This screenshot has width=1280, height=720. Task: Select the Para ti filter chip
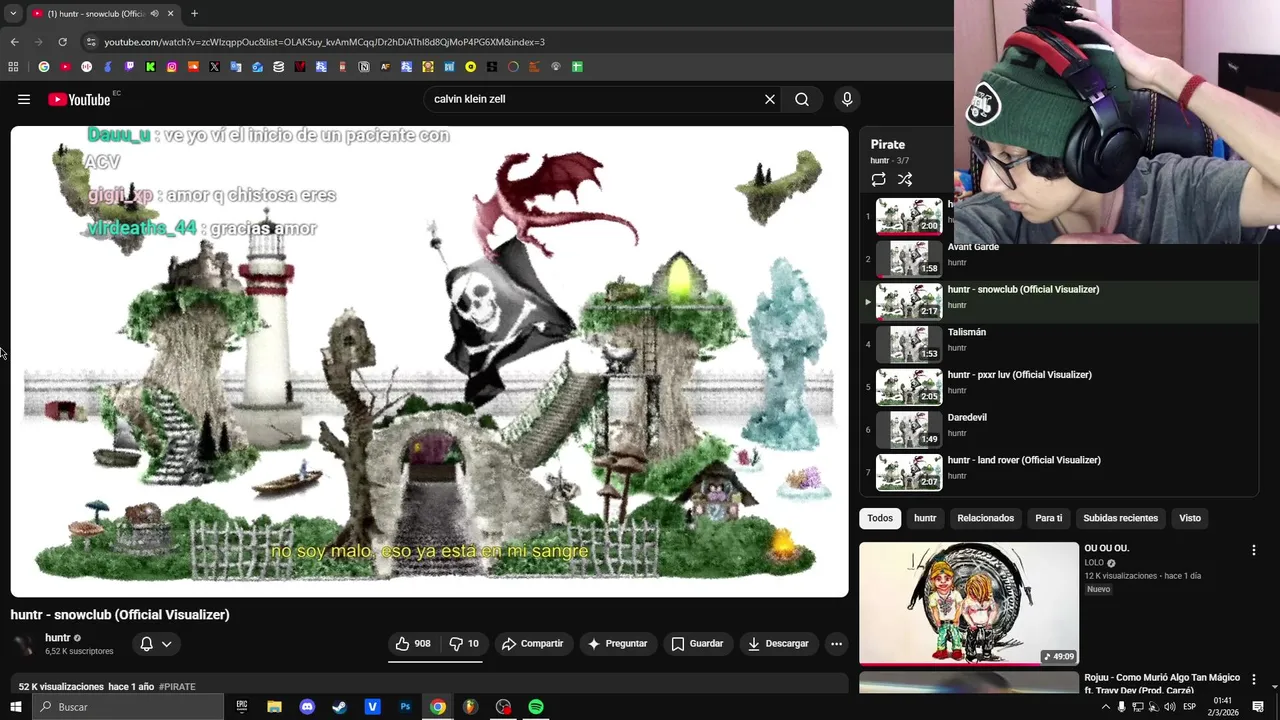pyautogui.click(x=1048, y=518)
